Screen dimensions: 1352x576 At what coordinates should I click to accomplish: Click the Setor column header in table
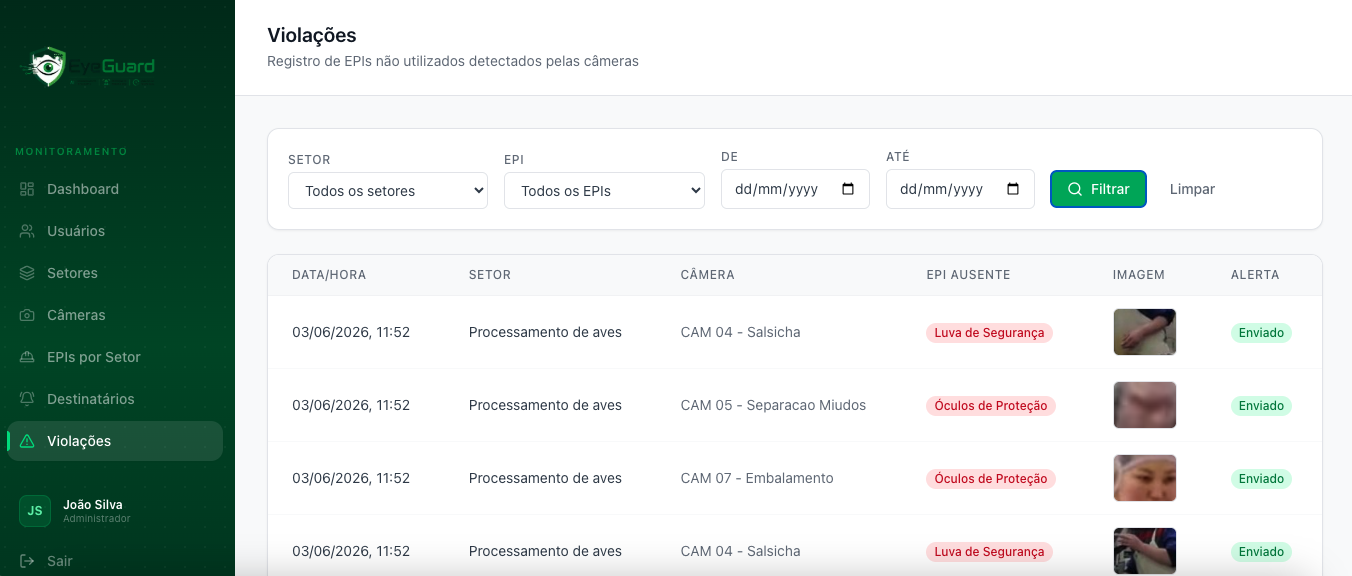490,275
